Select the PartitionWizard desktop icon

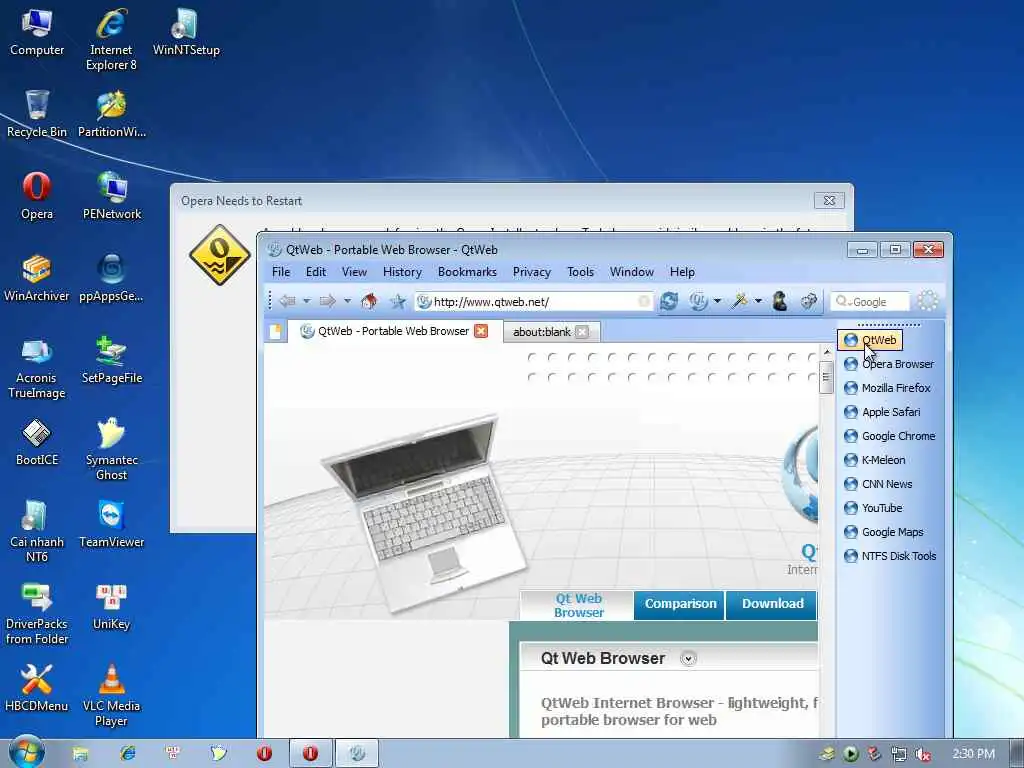(x=112, y=114)
